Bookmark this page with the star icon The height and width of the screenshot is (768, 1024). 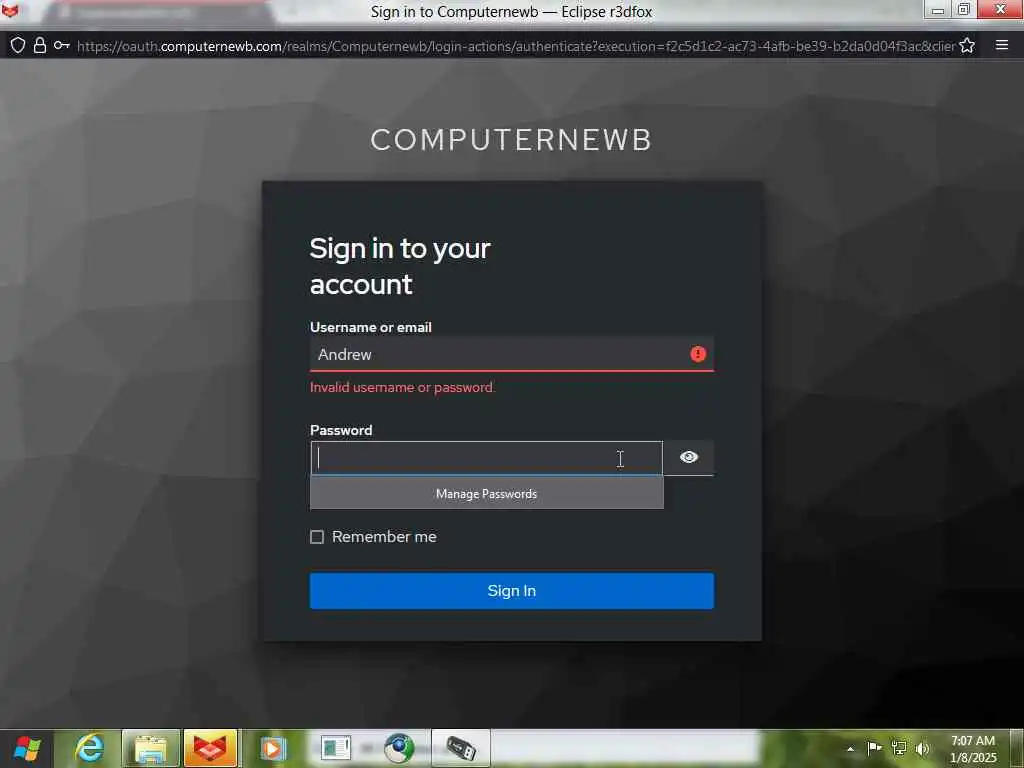(967, 45)
